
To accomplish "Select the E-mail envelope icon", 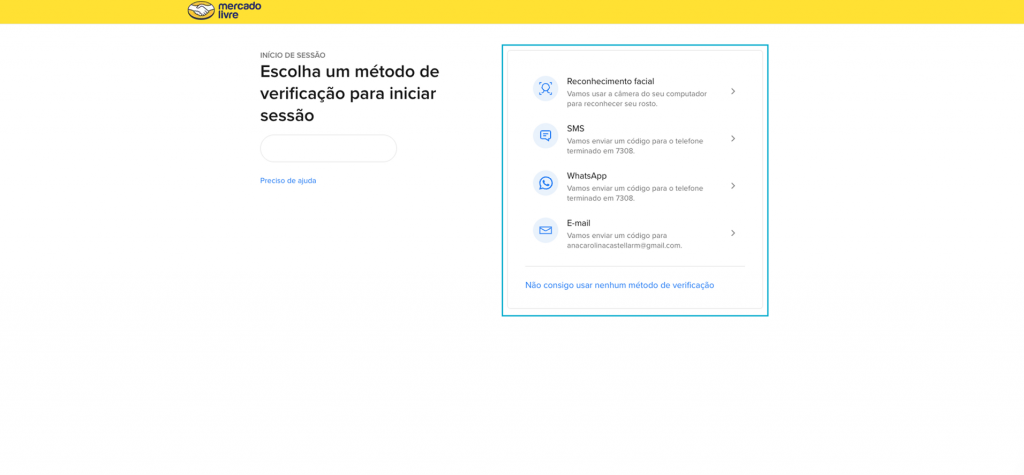I will [545, 230].
